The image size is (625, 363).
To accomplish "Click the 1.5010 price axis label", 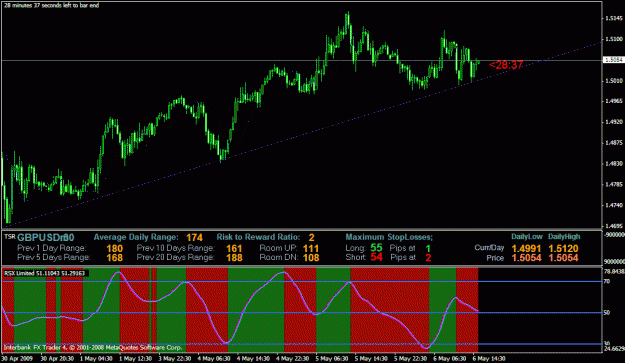I will pos(614,81).
